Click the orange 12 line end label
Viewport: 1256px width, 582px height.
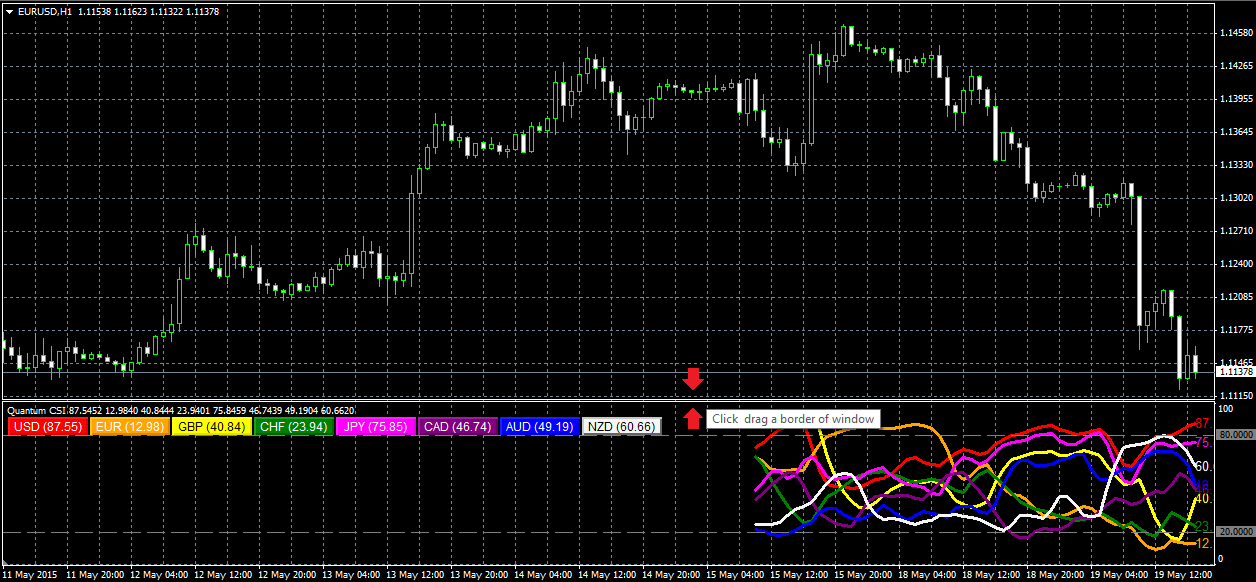1203,543
